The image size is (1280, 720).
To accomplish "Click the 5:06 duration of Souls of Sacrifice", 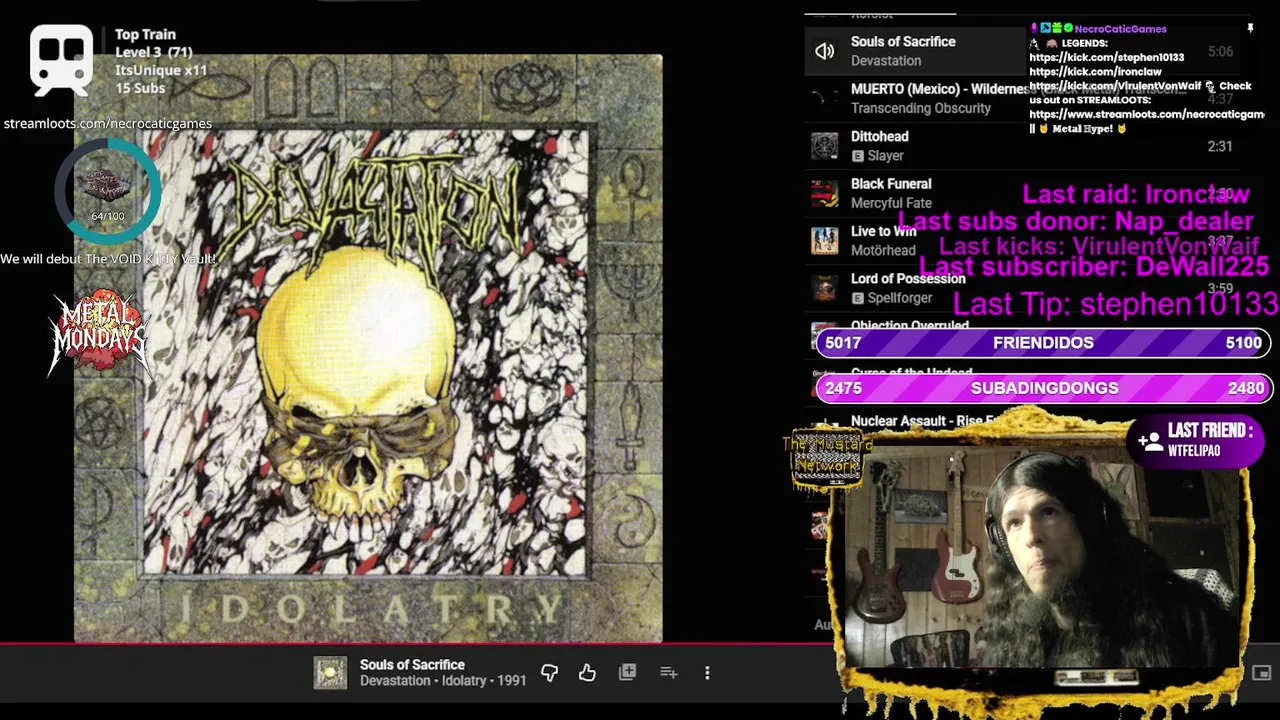I will point(1220,51).
